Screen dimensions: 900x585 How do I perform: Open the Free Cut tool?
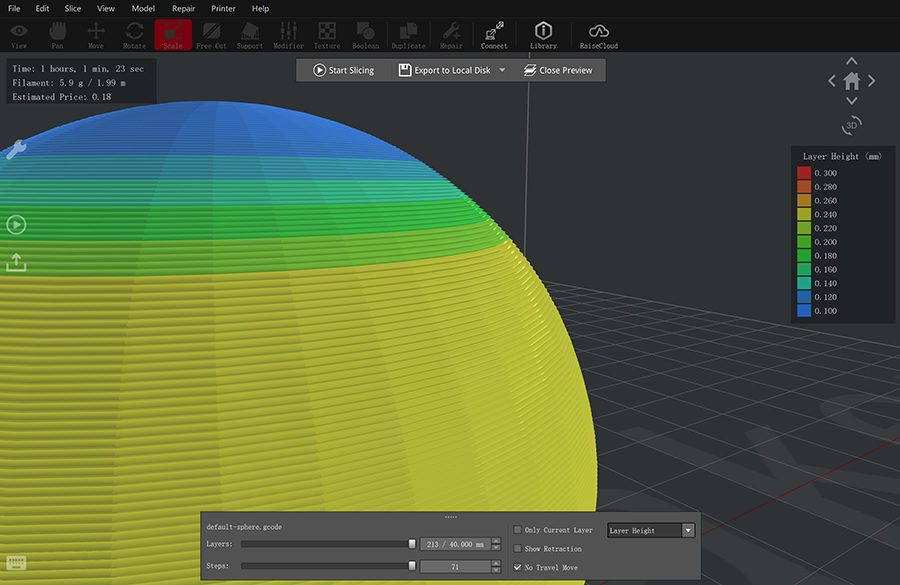tap(211, 33)
